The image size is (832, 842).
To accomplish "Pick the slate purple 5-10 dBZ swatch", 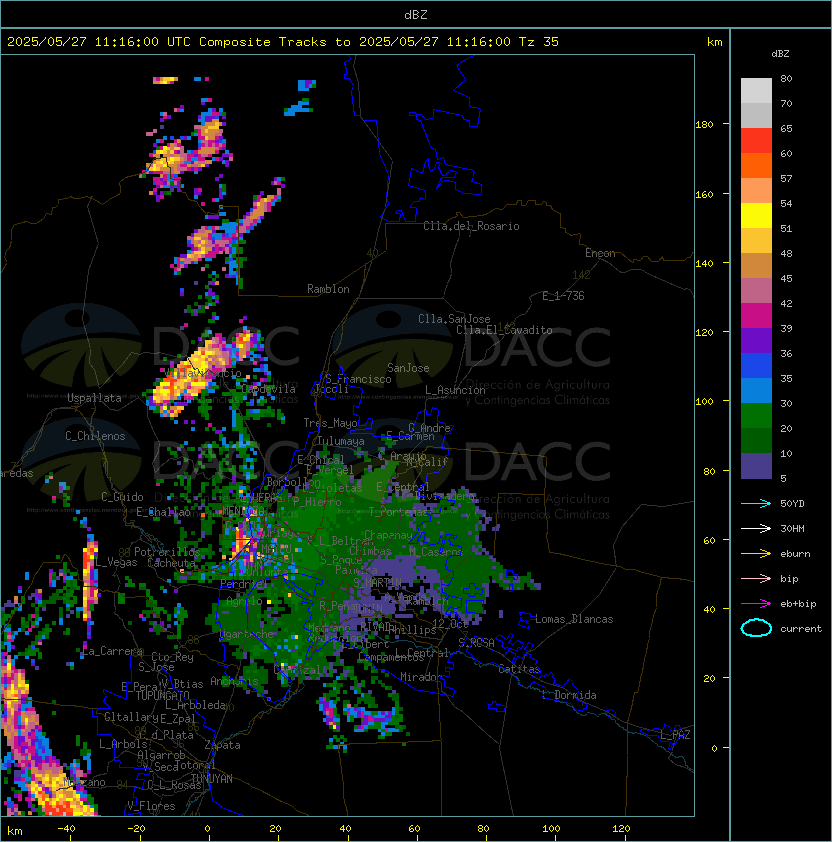I will click(756, 466).
